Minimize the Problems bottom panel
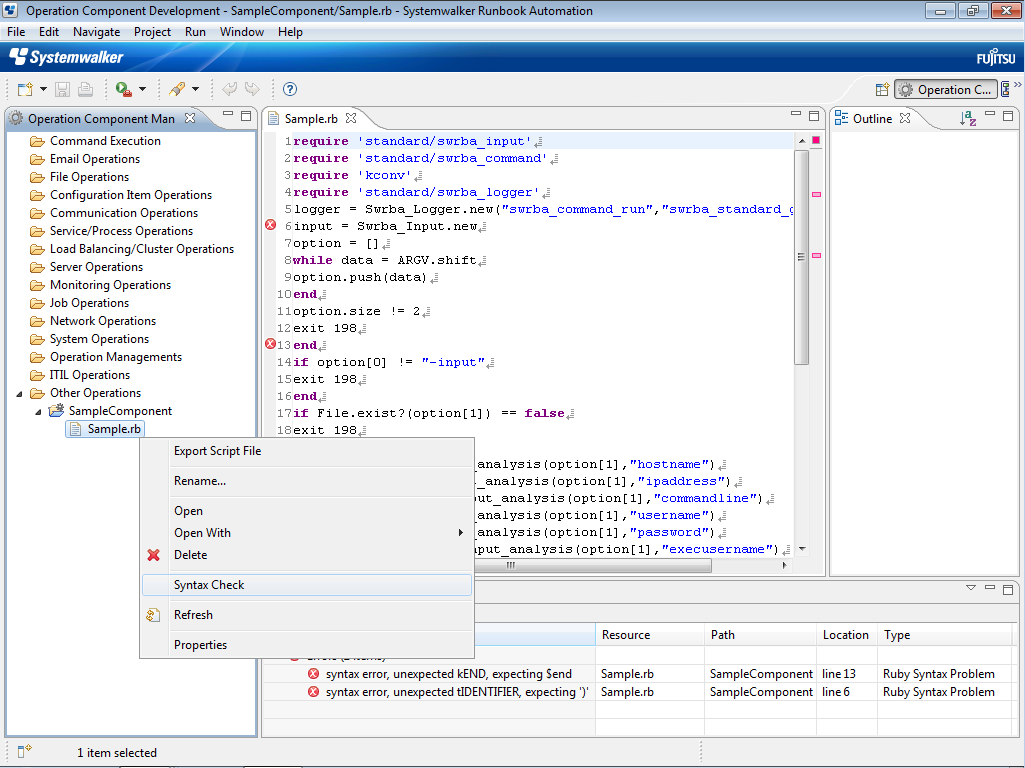Image resolution: width=1025 pixels, height=768 pixels. point(990,588)
